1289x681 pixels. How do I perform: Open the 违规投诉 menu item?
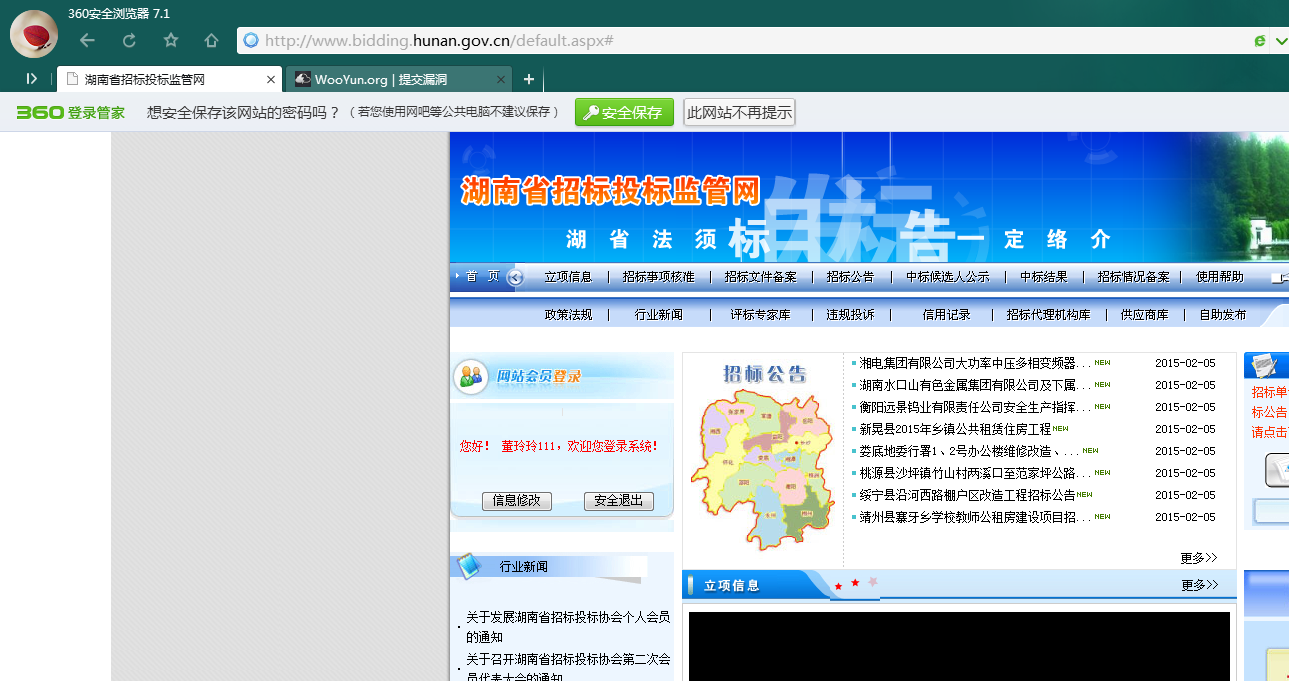coord(850,314)
